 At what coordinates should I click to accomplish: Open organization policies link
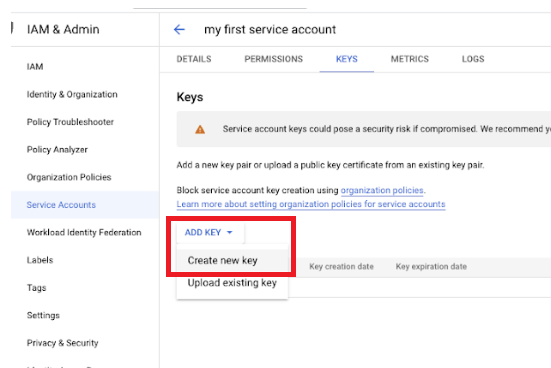pos(382,191)
